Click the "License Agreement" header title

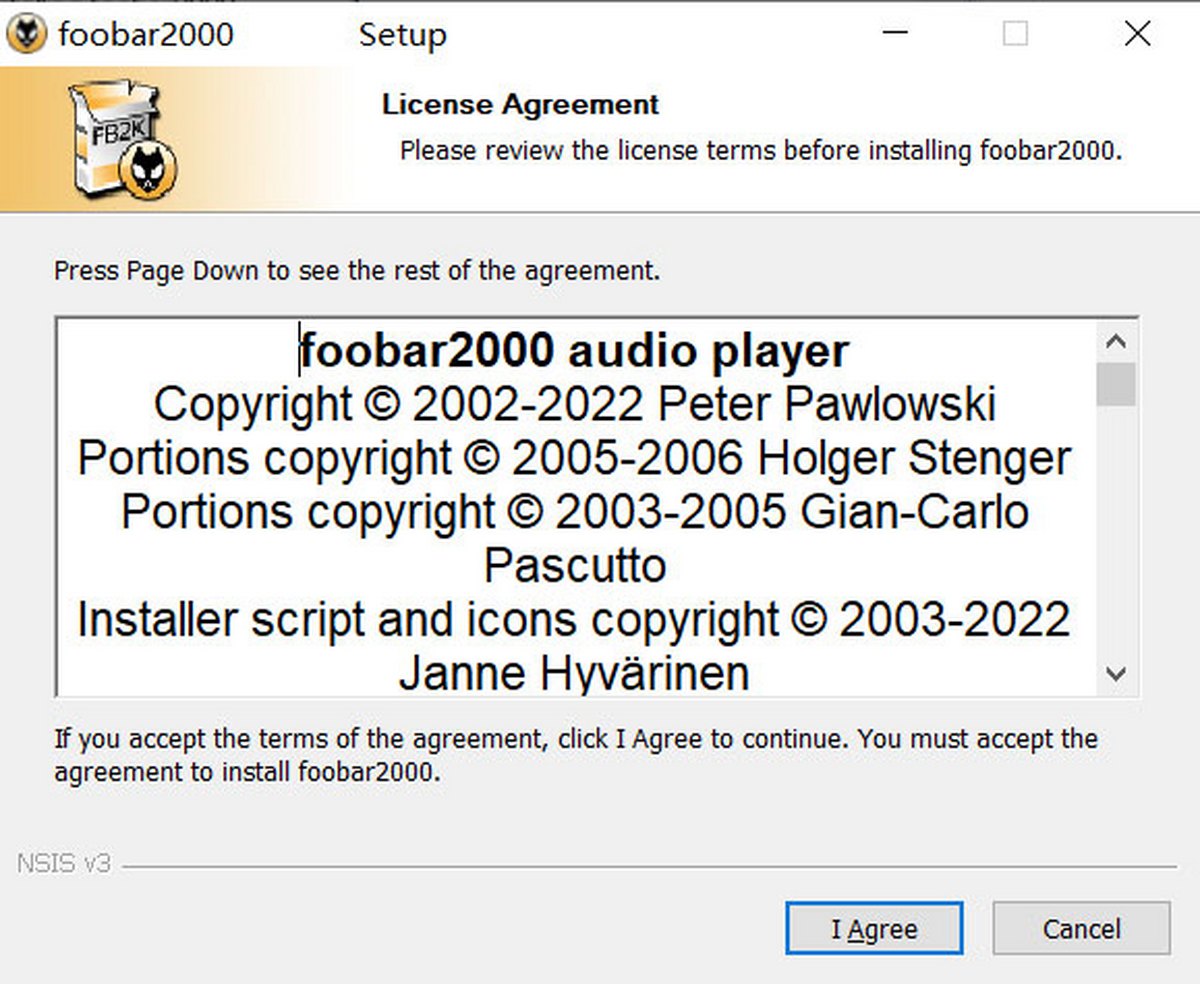point(520,105)
